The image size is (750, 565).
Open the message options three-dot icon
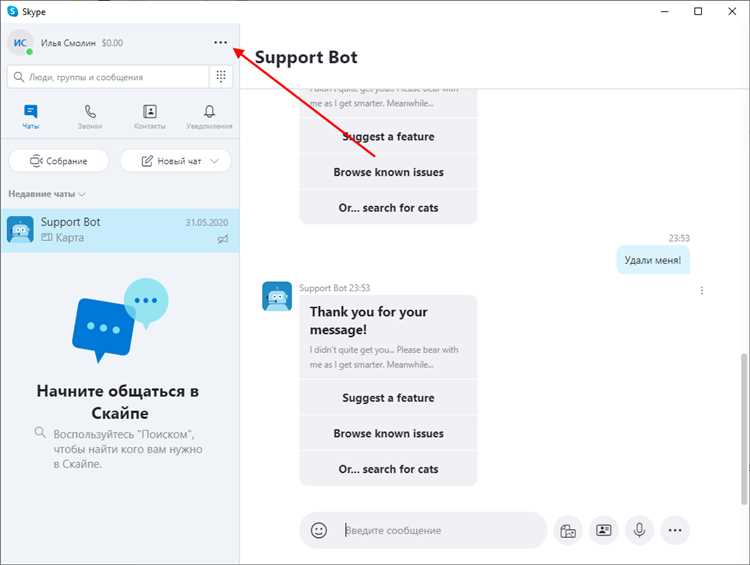(x=702, y=290)
